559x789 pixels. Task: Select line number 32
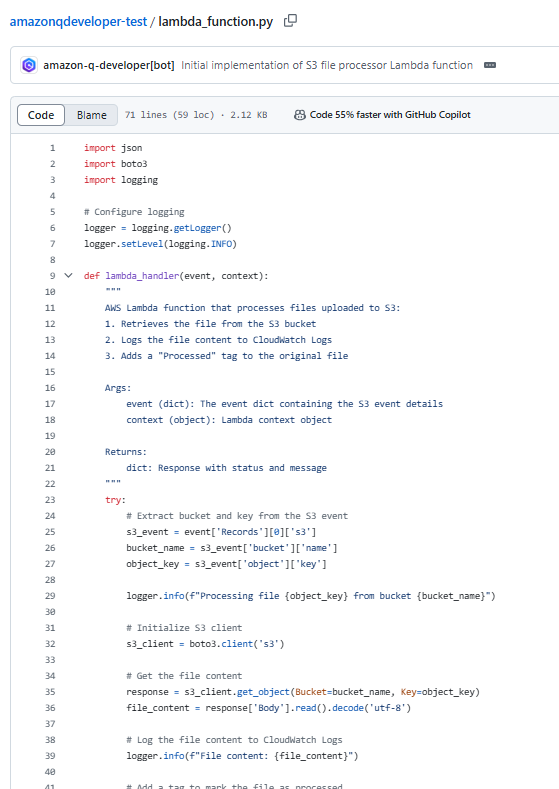click(50, 644)
